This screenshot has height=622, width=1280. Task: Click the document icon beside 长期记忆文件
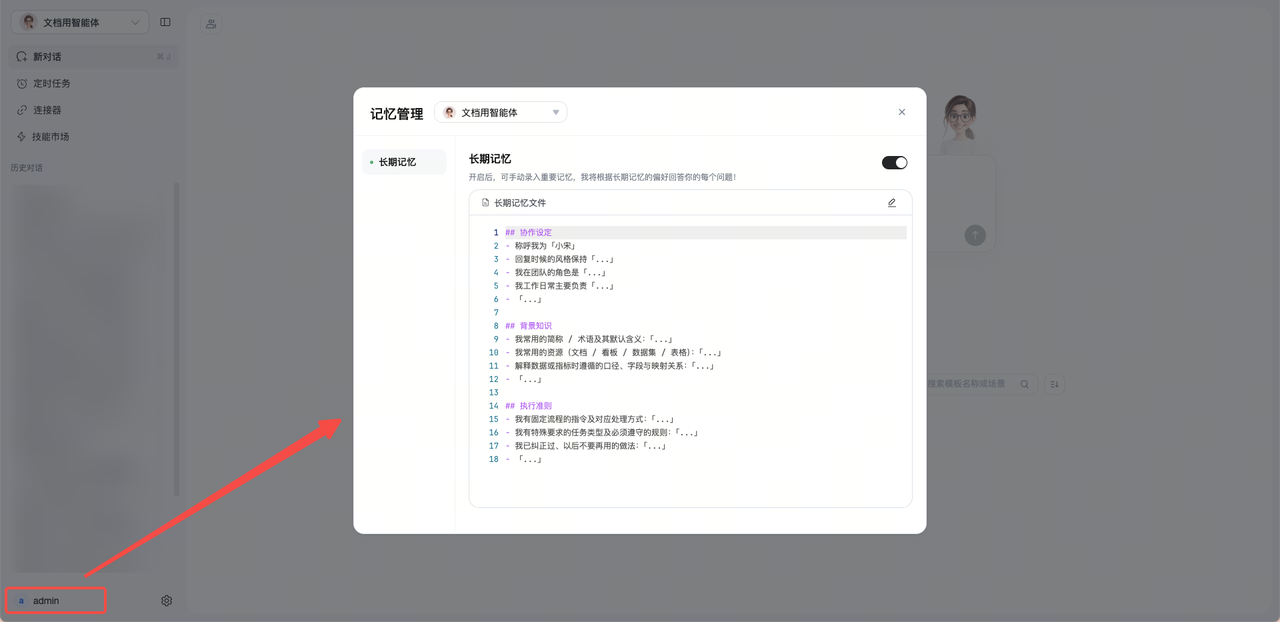pos(486,203)
